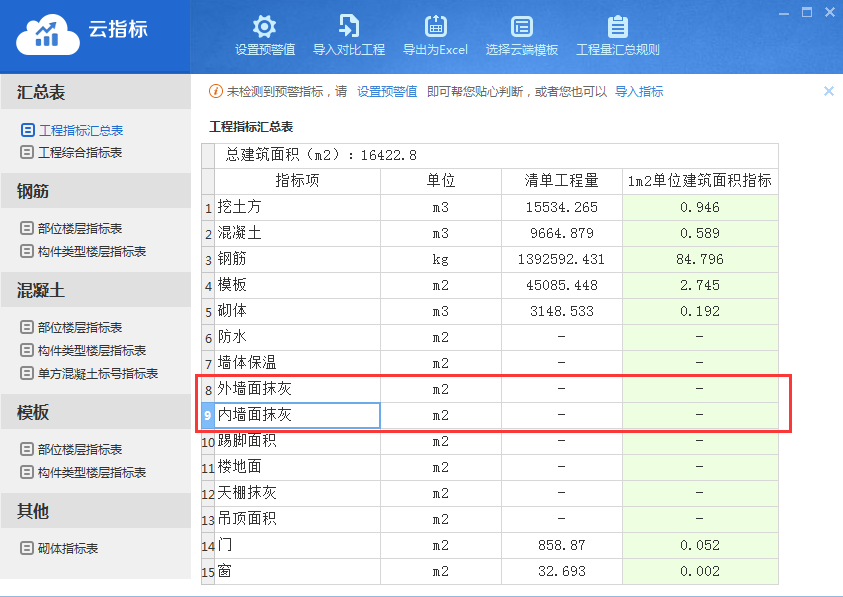The height and width of the screenshot is (597, 843).
Task: Click the 单位 column header
Action: [441, 181]
